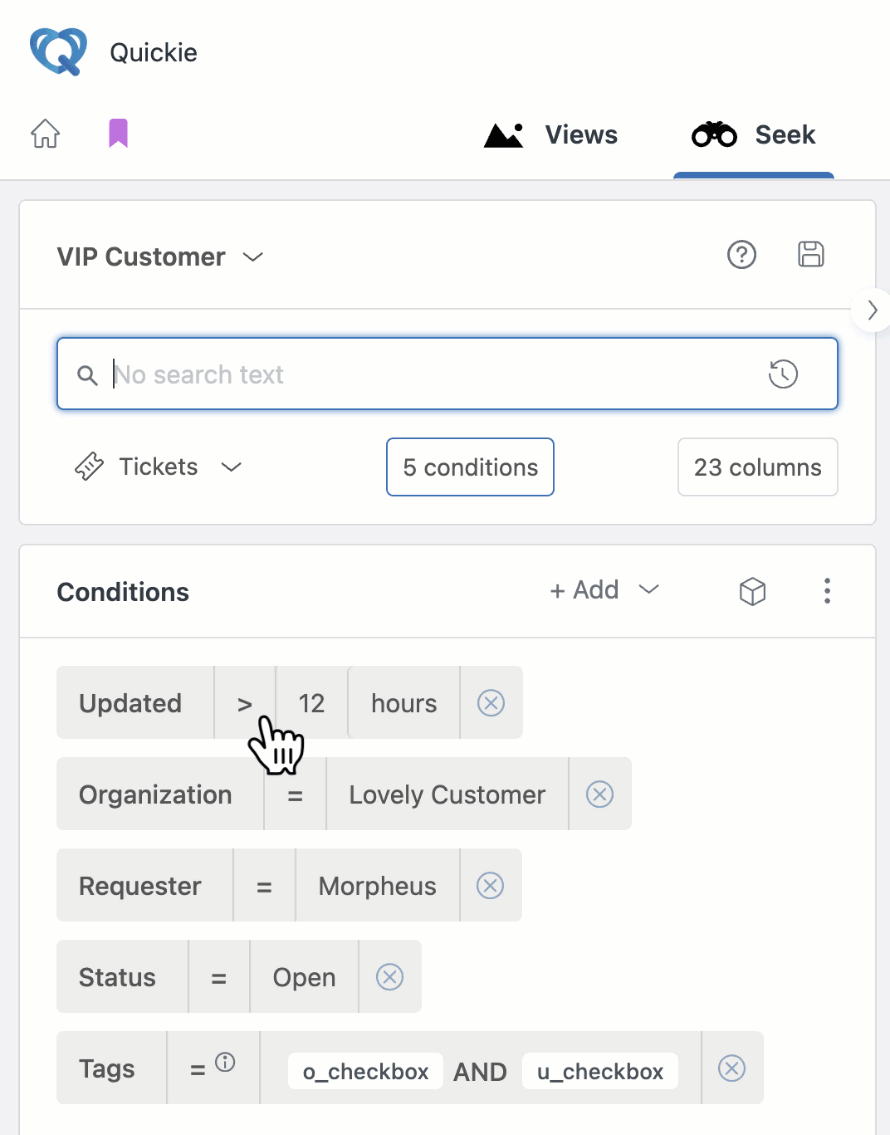Open the Add condition dropdown
Viewport: 890px width, 1135px height.
(x=605, y=590)
